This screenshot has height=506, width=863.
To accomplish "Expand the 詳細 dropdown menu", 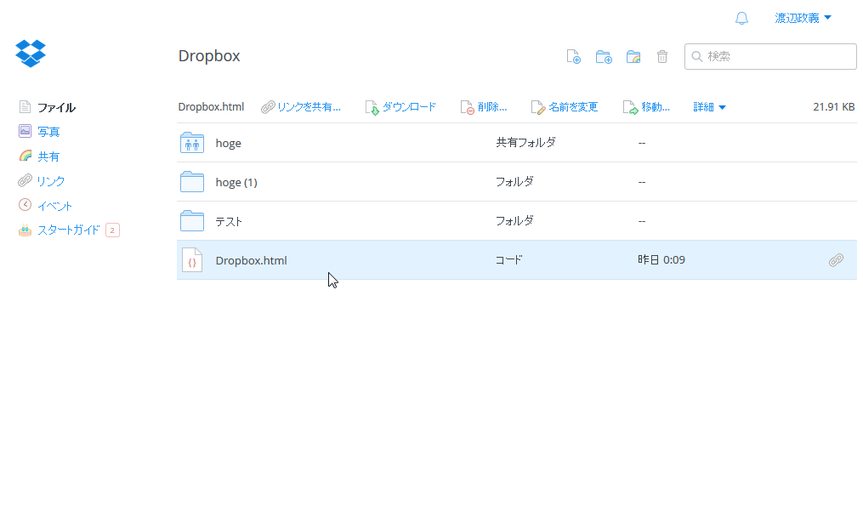I will 709,107.
